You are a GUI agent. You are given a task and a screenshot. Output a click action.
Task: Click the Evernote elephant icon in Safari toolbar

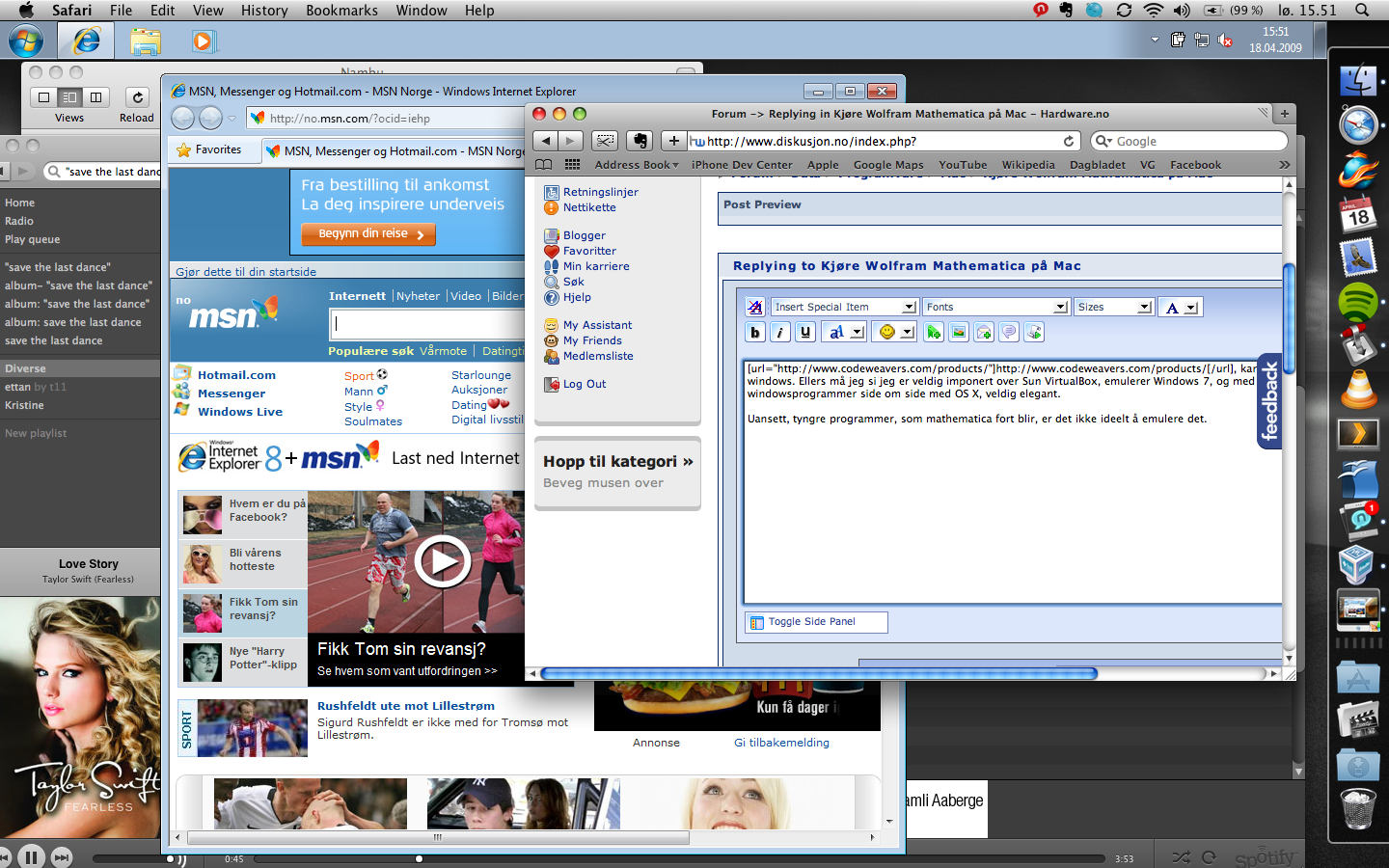point(640,141)
